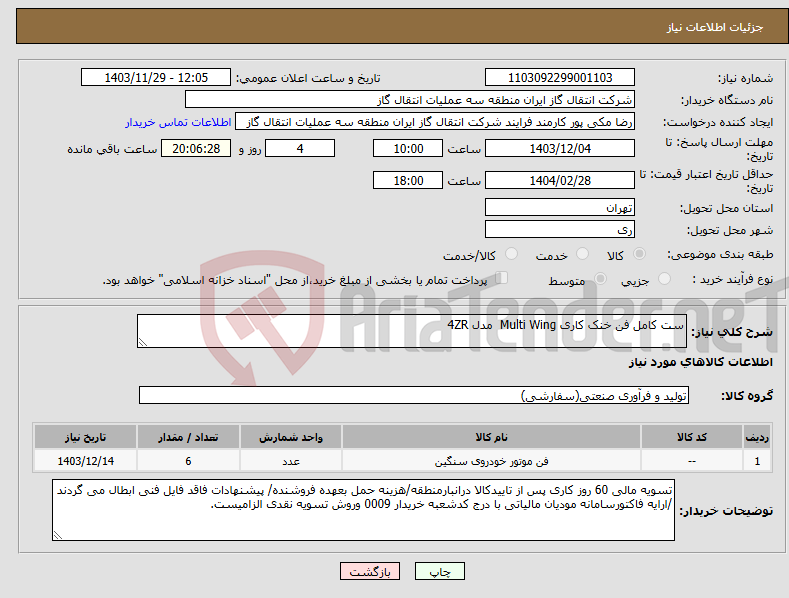Click the اطلاعات کالاهای مورد نیاز section heading
The image size is (789, 598).
click(700, 362)
